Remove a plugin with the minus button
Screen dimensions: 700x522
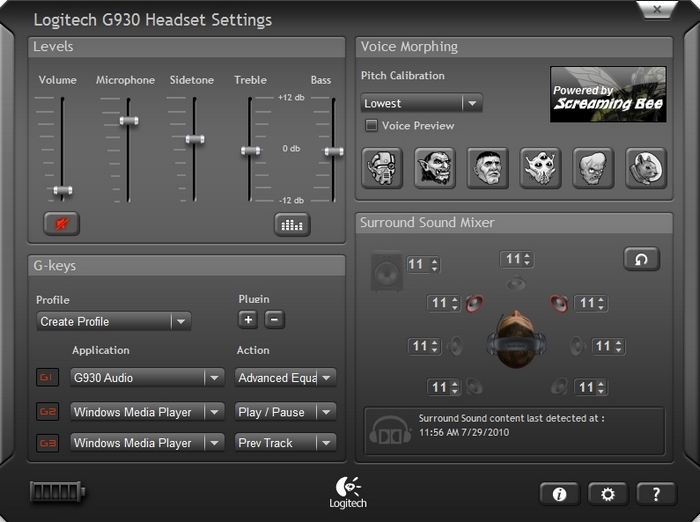275,320
